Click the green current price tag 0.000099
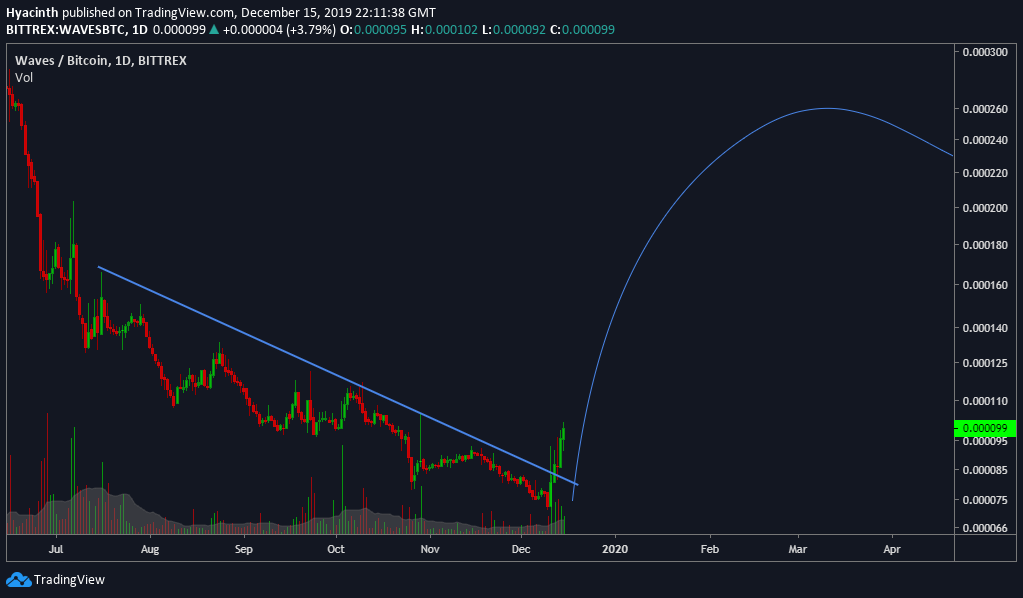The width and height of the screenshot is (1023, 598). pos(985,428)
